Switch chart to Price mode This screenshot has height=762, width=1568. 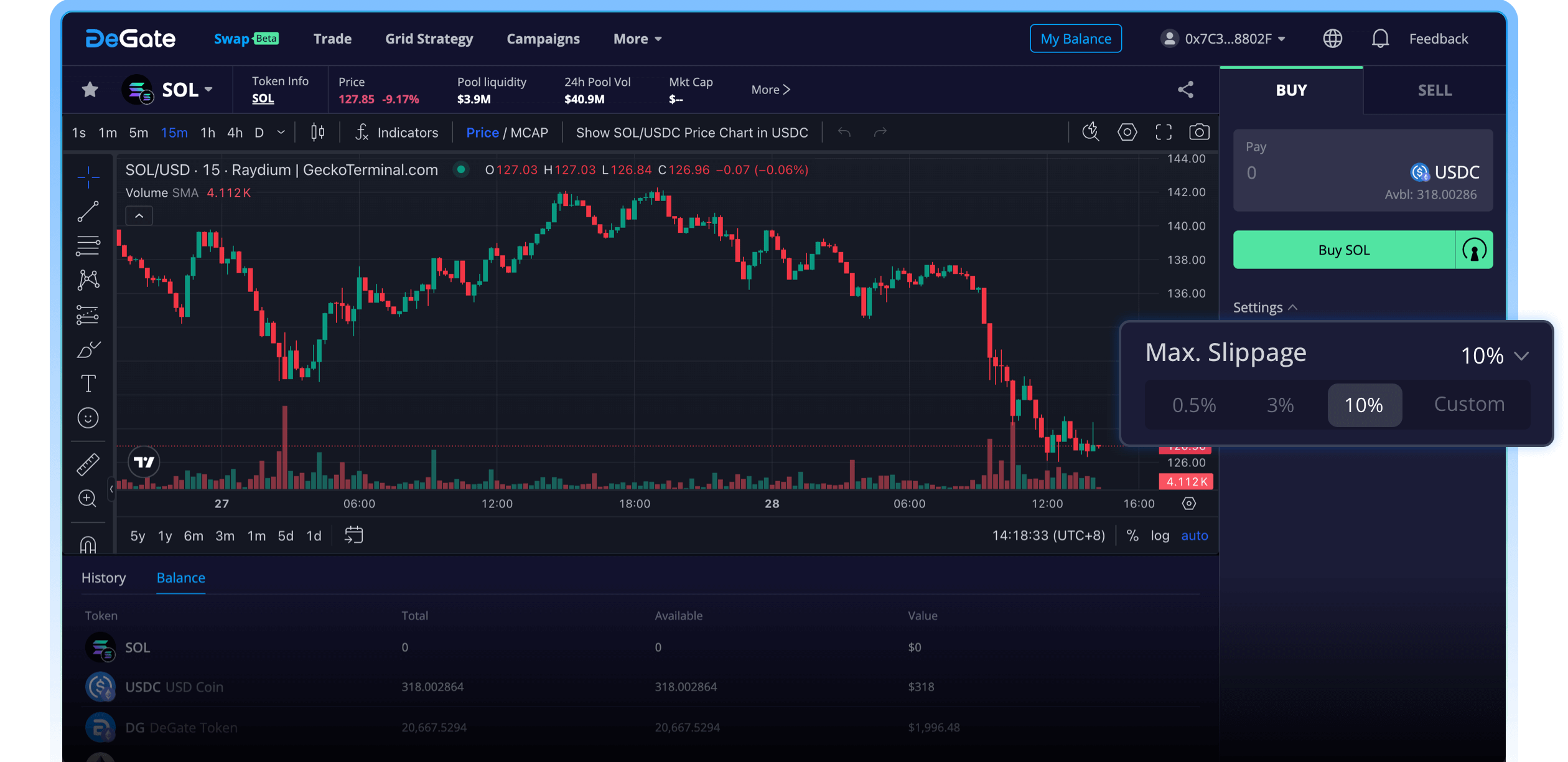pyautogui.click(x=482, y=133)
